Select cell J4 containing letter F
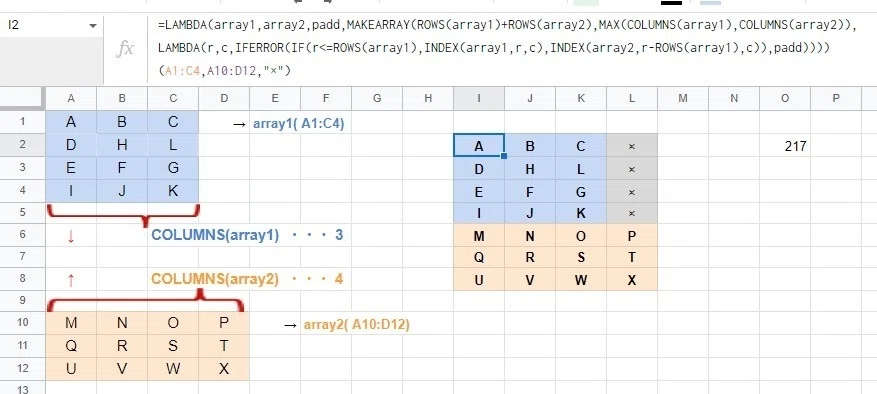This screenshot has width=877, height=394. point(530,191)
